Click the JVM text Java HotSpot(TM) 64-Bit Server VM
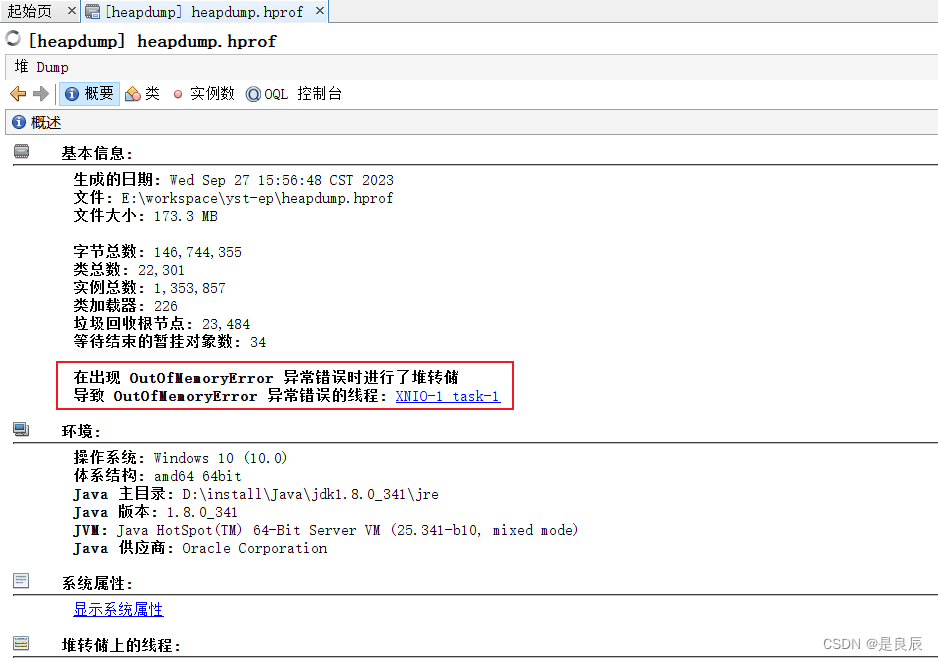Screen dimensions: 938x661 click(x=249, y=530)
